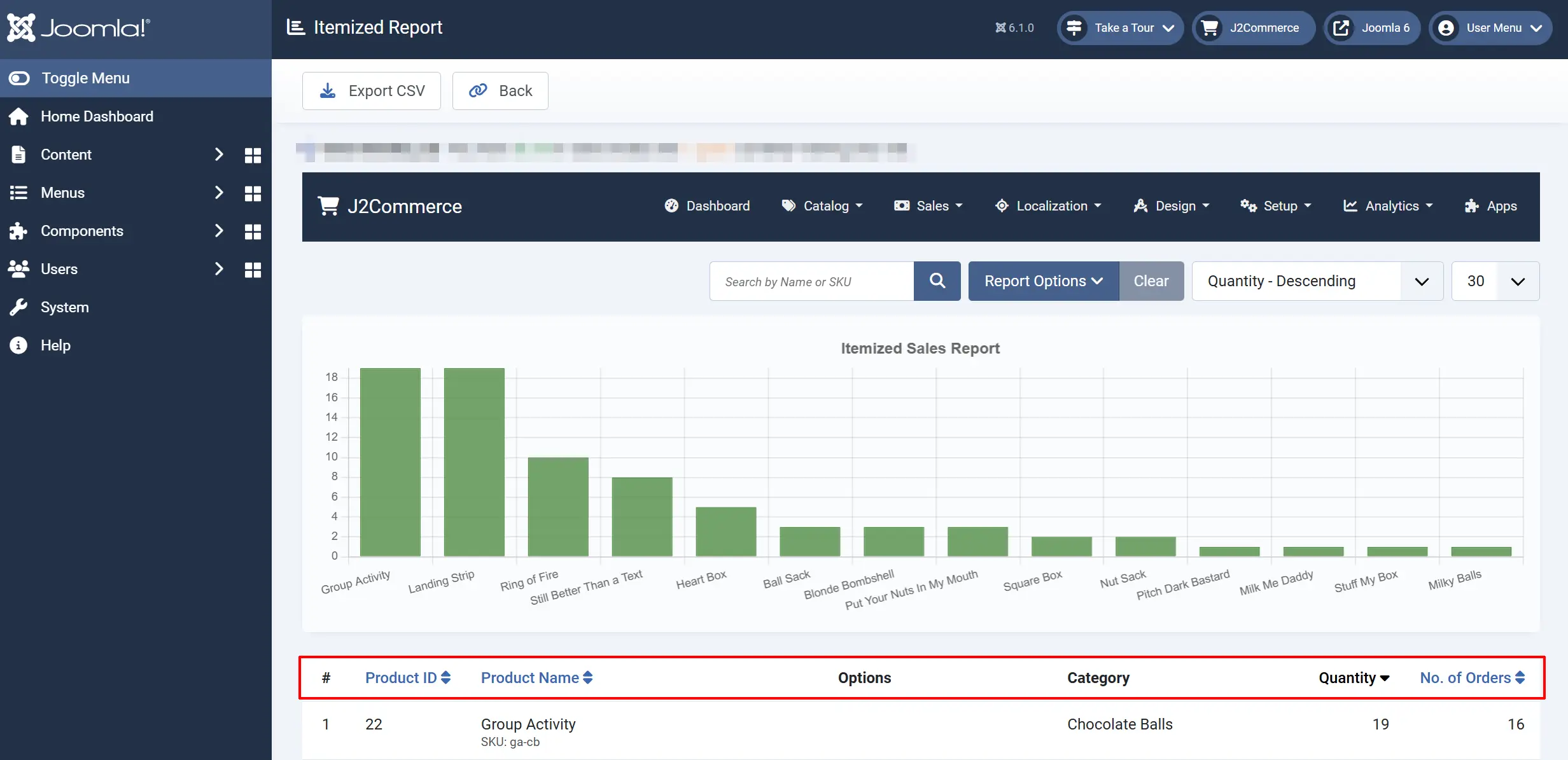Open the Analytics menu
The width and height of the screenshot is (1568, 760).
pos(1388,206)
